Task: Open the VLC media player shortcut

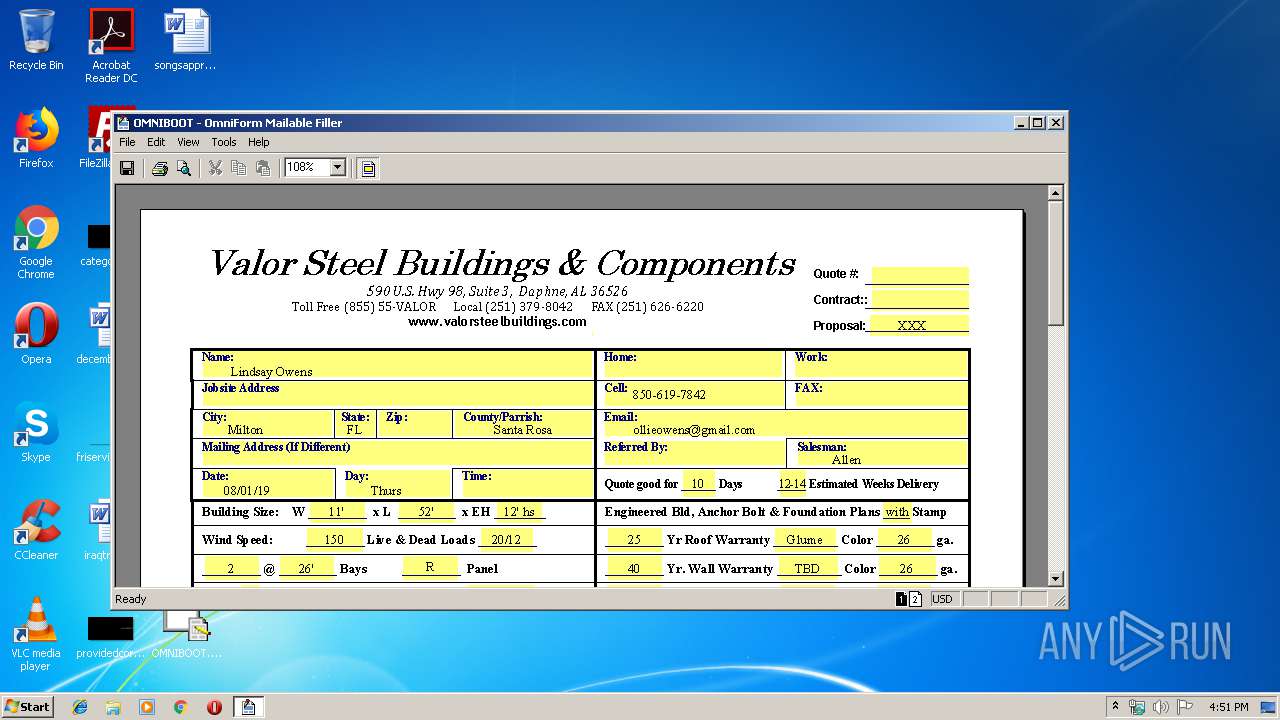Action: [x=36, y=634]
